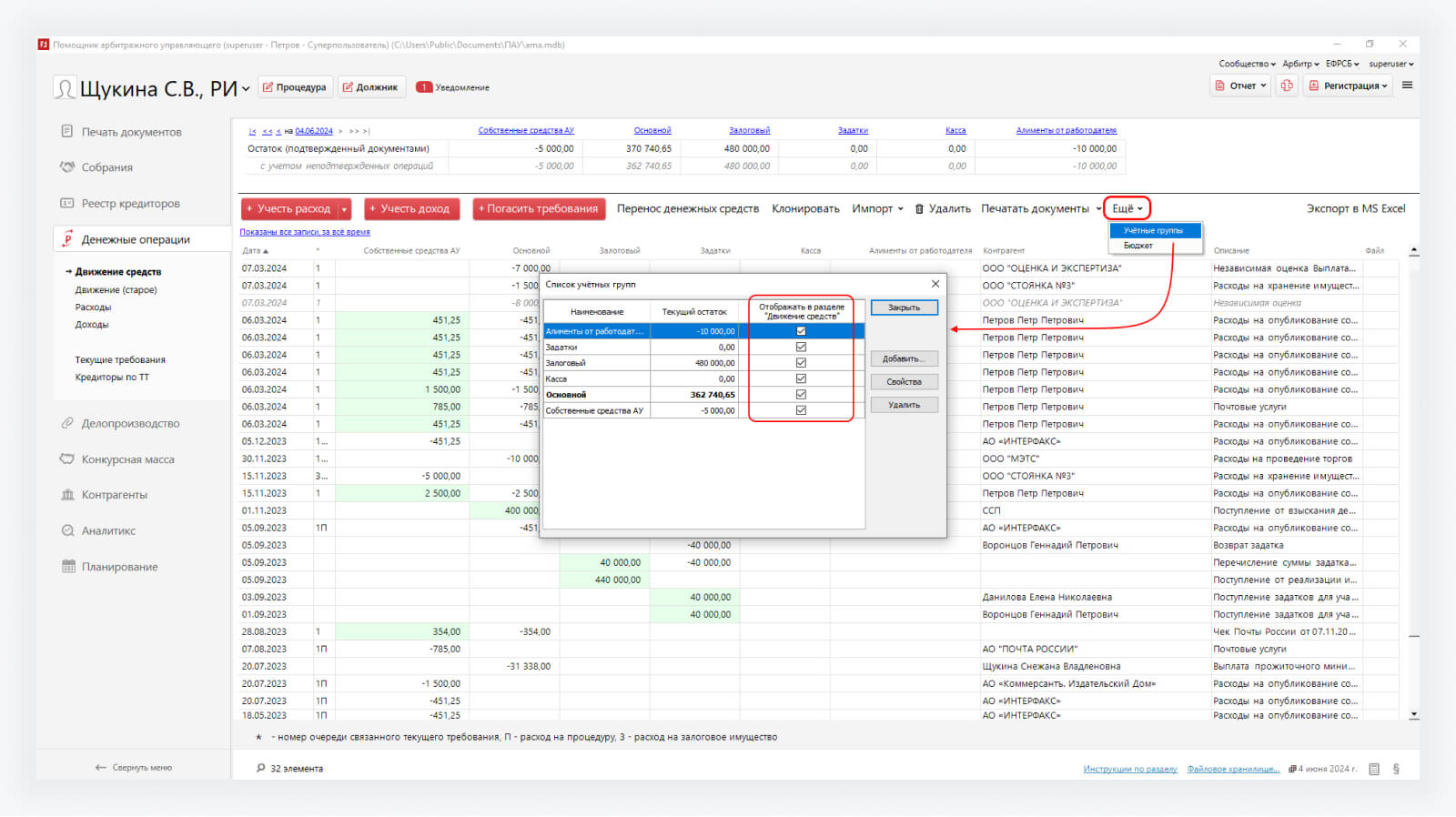Open Аналитикс sidebar section
The height and width of the screenshot is (817, 1456).
98,530
